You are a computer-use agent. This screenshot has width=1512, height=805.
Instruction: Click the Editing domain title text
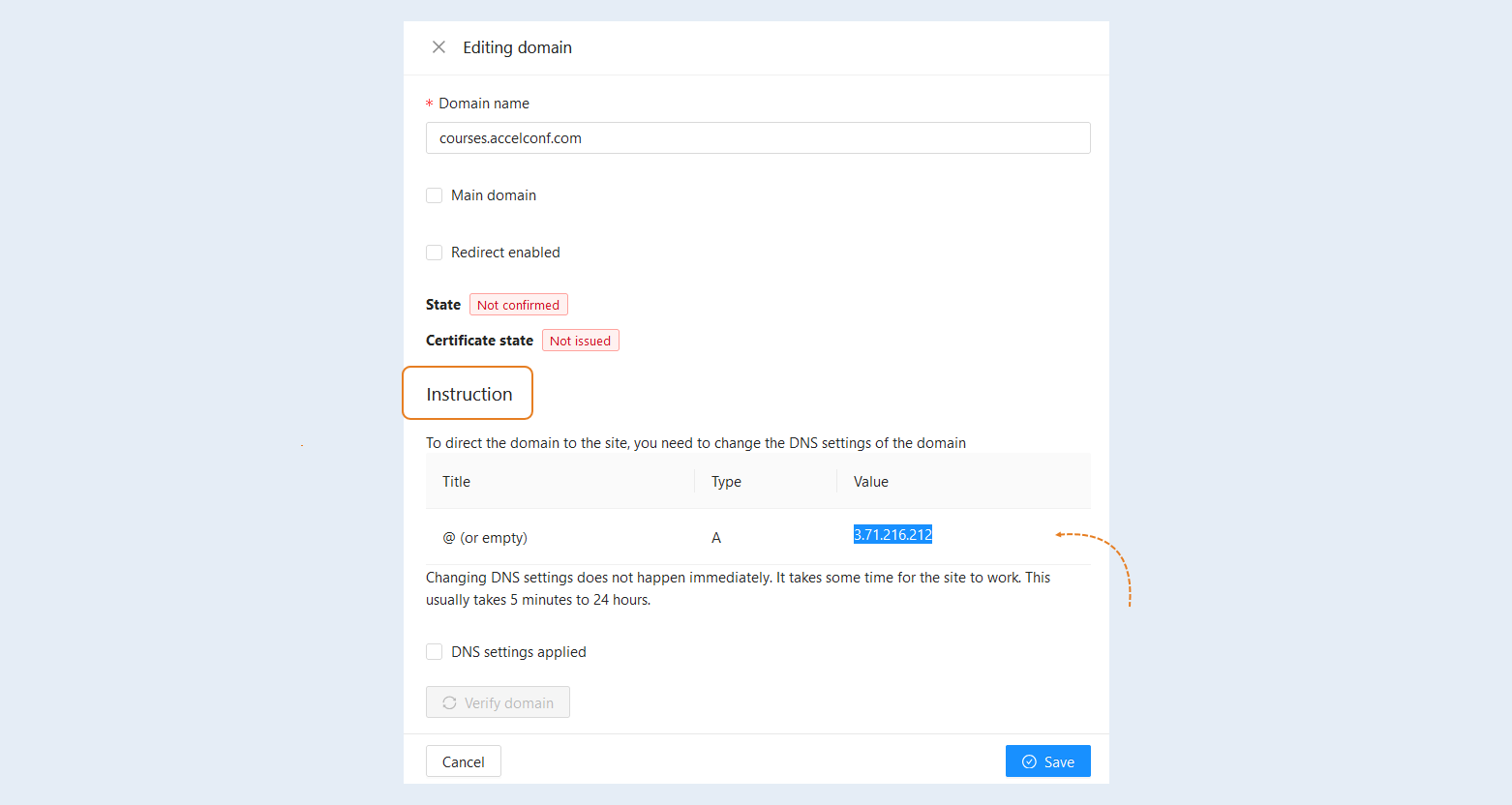[517, 47]
